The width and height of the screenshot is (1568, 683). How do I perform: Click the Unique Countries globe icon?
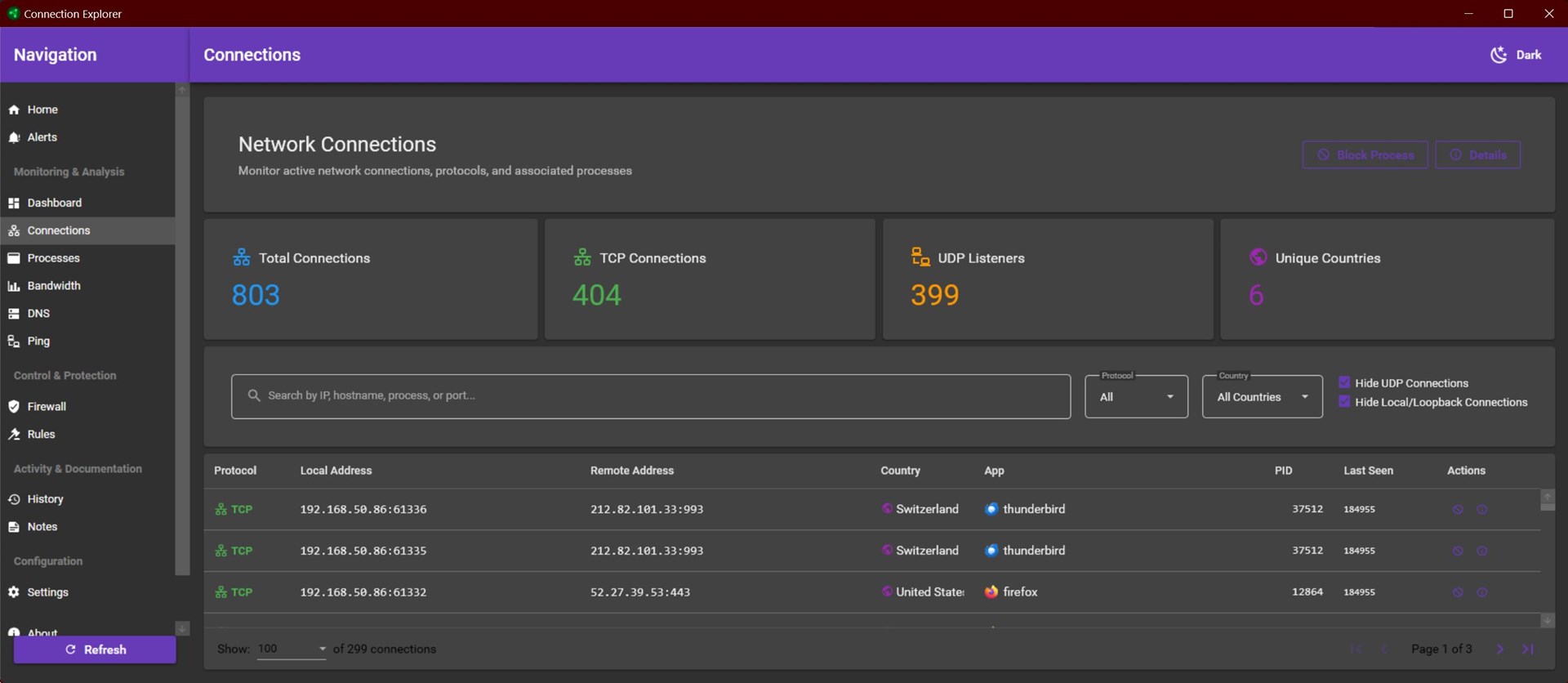pos(1258,257)
